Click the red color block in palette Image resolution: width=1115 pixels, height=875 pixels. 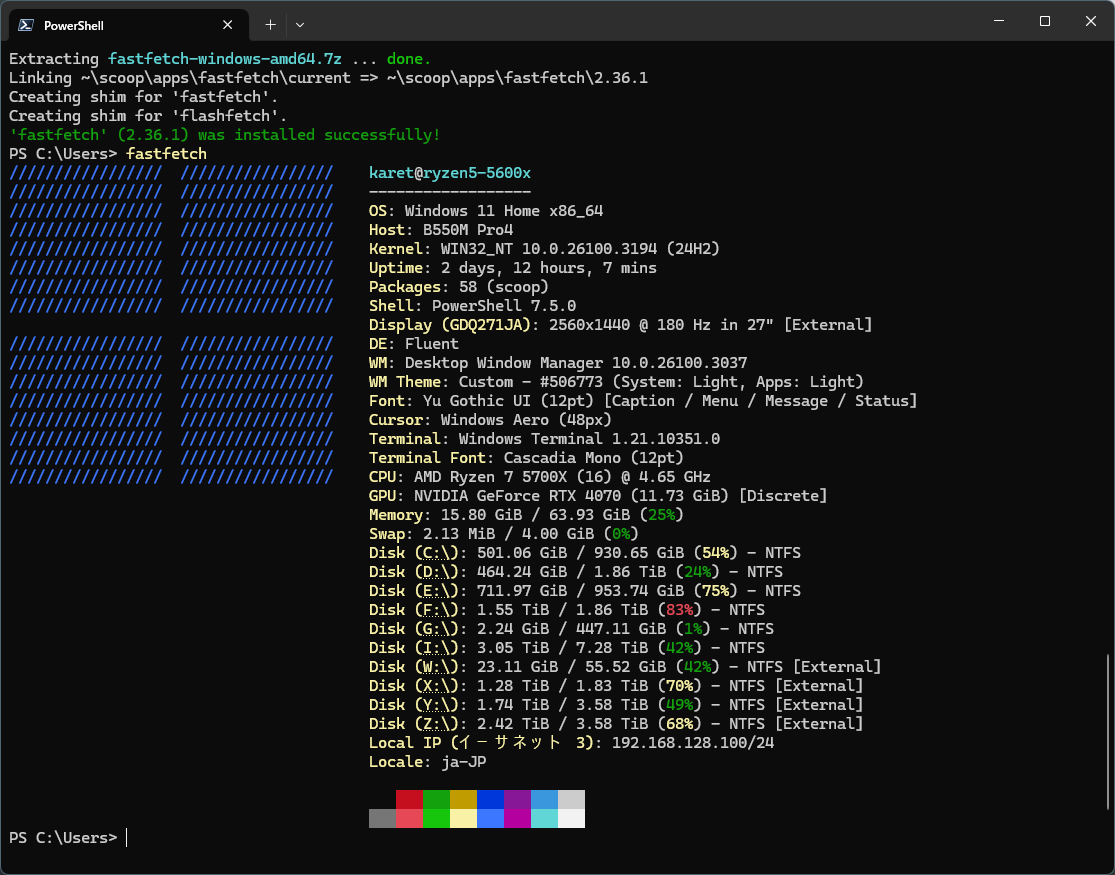[x=410, y=800]
